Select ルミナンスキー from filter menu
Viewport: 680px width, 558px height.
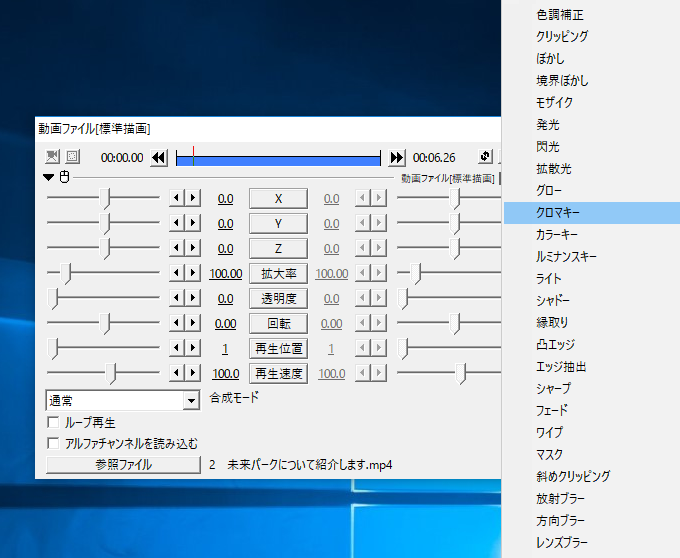590,257
